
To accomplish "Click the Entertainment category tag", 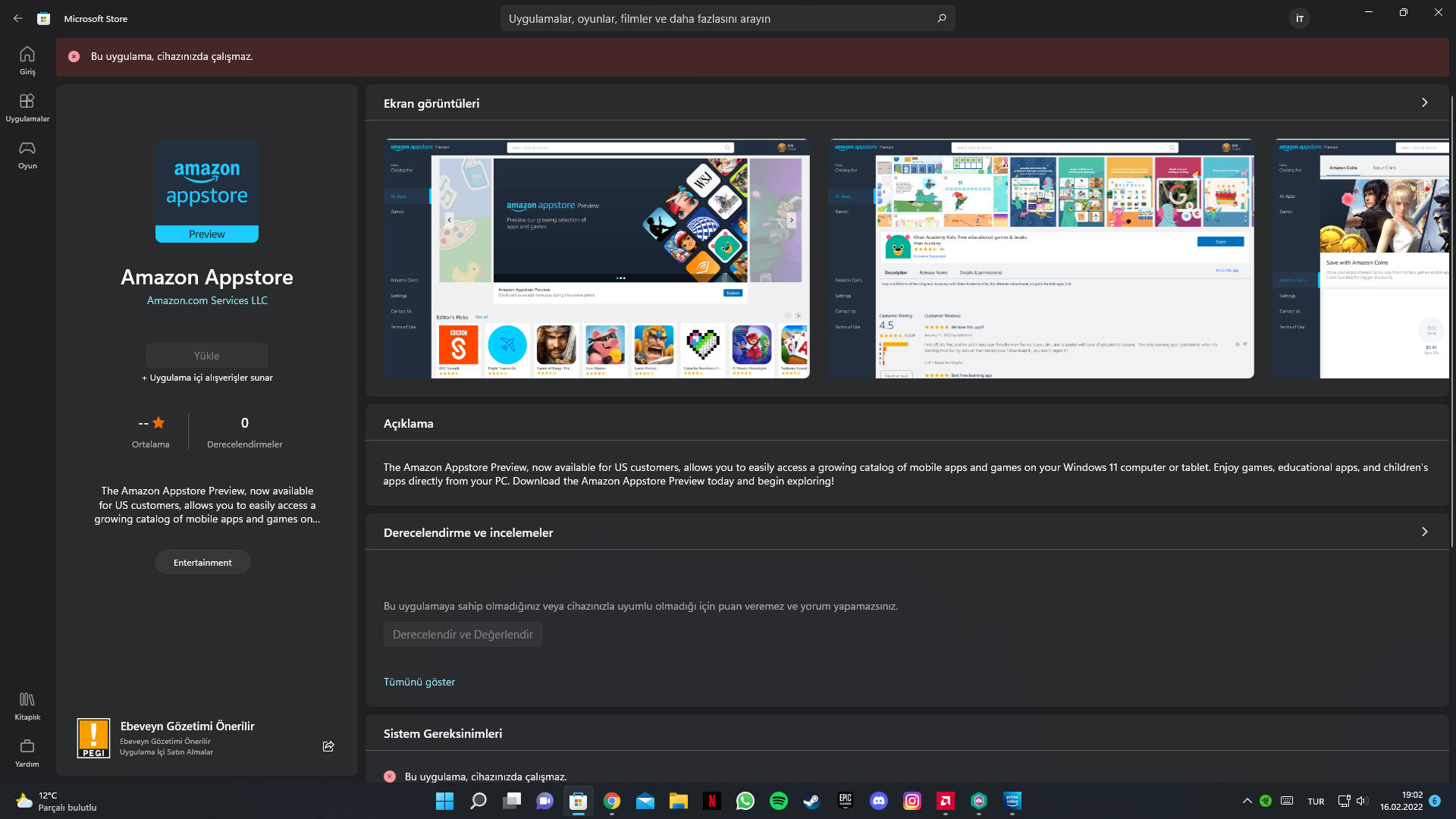I will [202, 562].
